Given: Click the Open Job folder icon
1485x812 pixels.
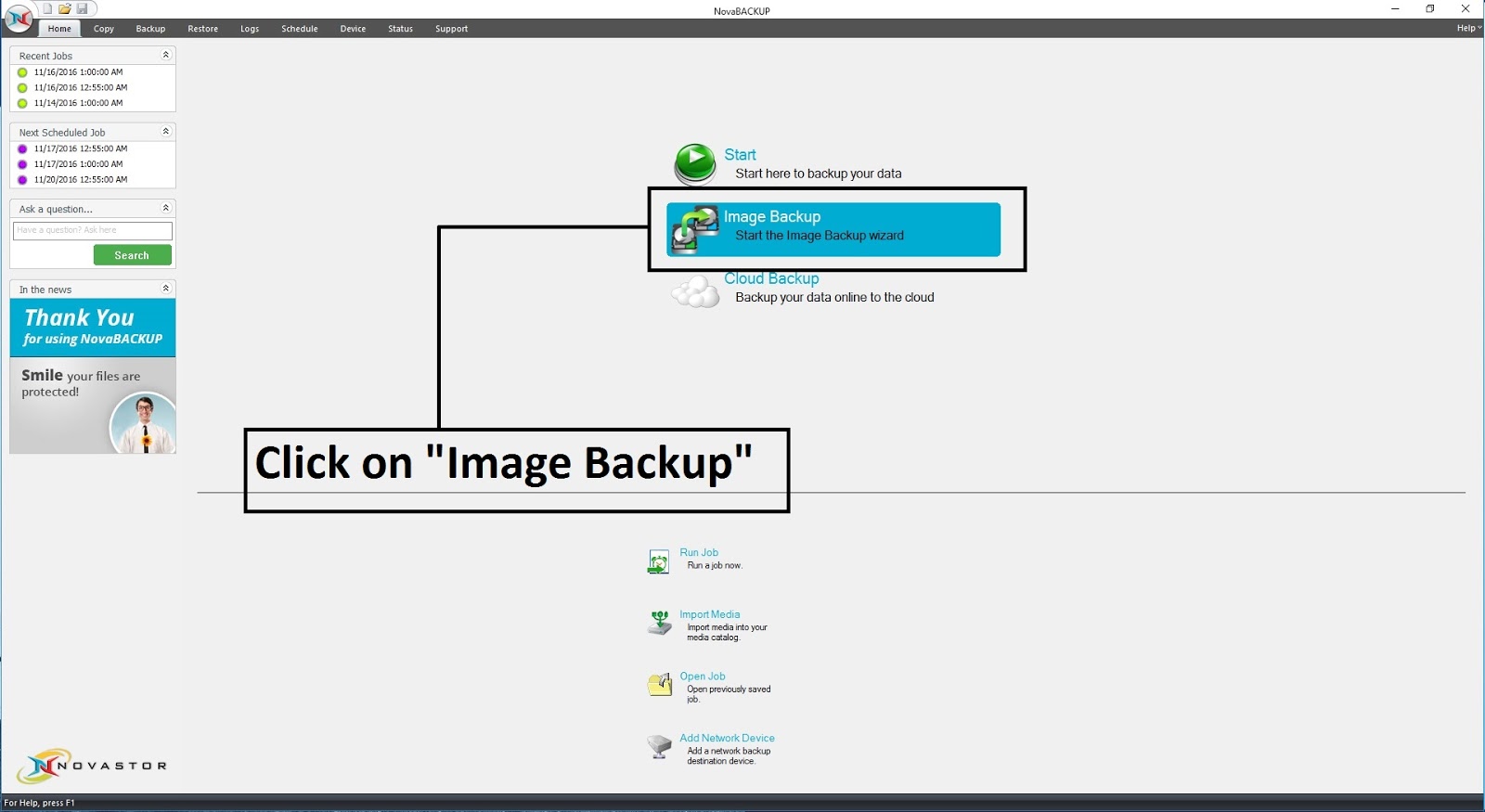Looking at the screenshot, I should (x=659, y=685).
